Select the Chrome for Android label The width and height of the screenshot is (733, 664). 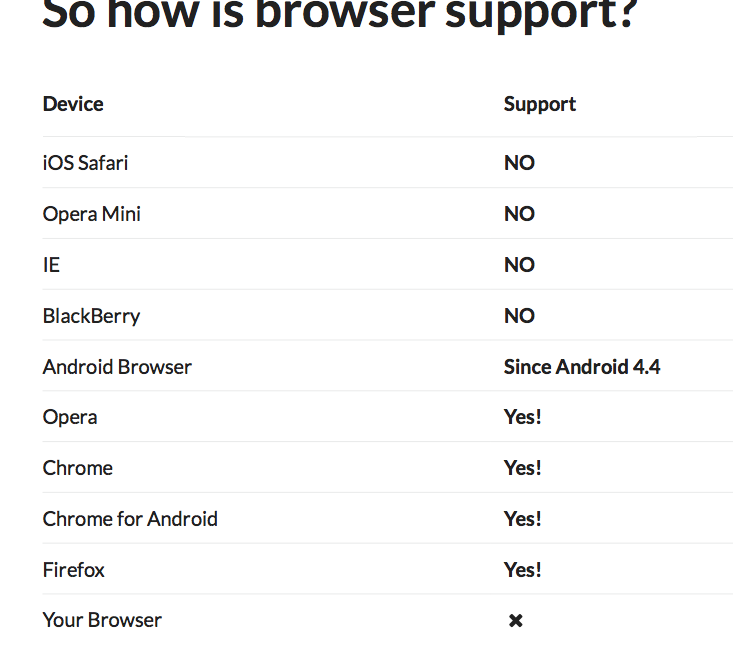(x=130, y=519)
